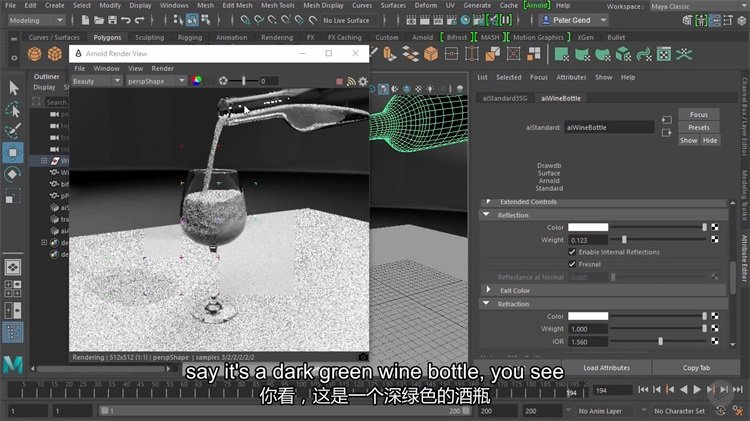Click map button for Refraction Weight
Screen dimensions: 750x421
tap(715, 328)
